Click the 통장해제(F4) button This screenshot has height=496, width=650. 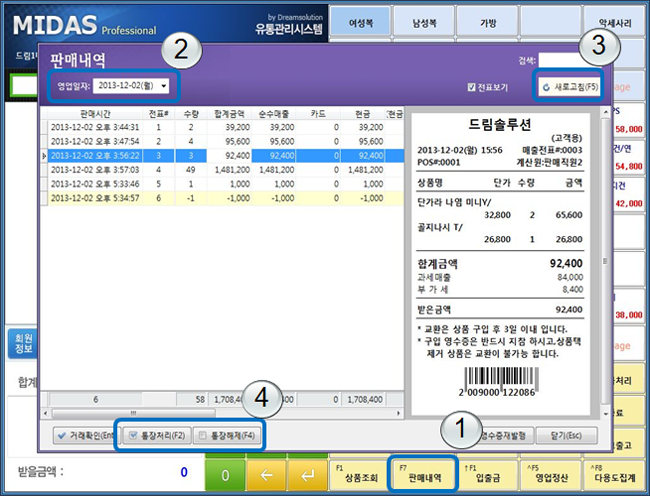point(228,436)
